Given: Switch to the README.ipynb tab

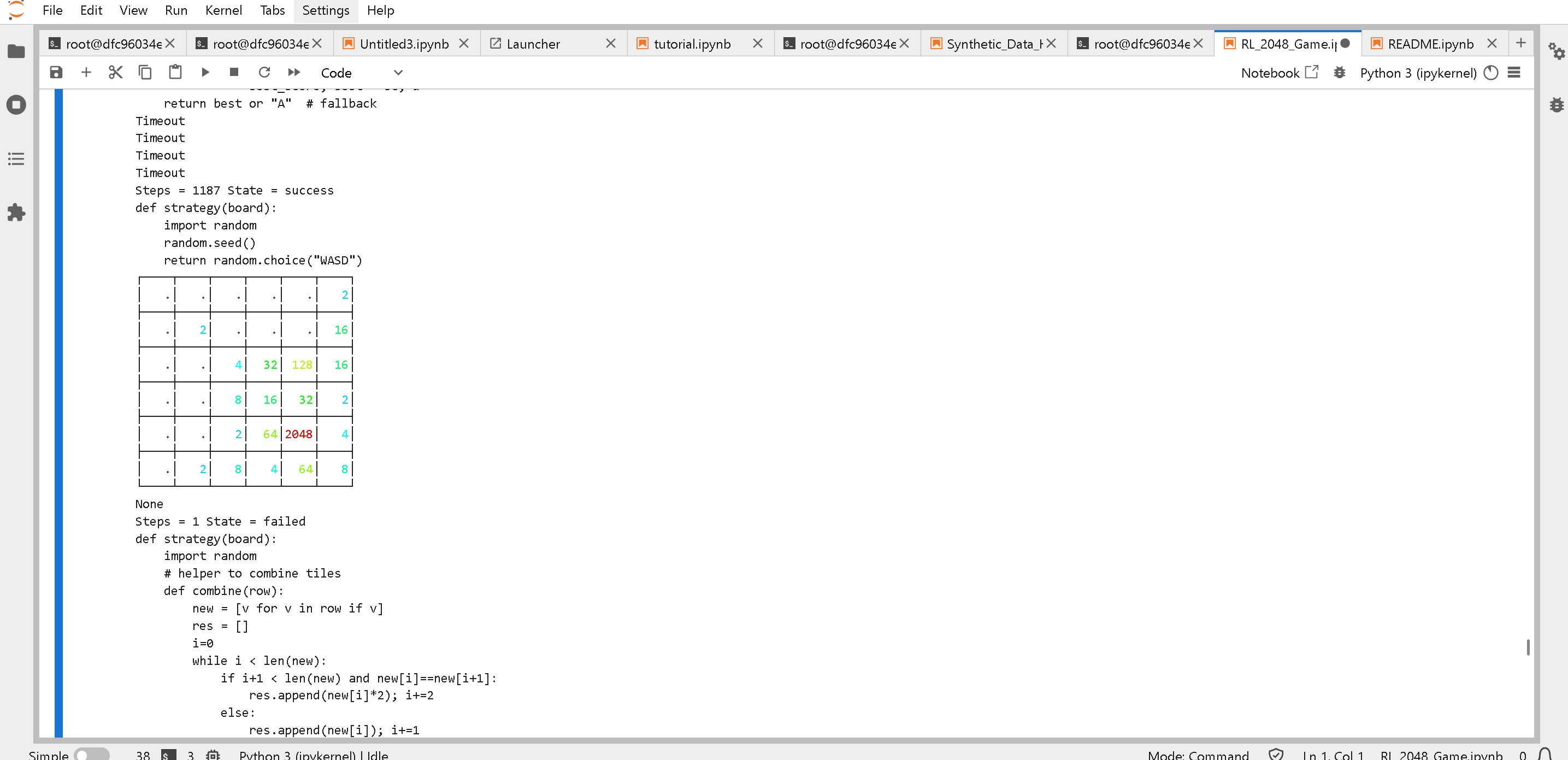Looking at the screenshot, I should click(1430, 44).
